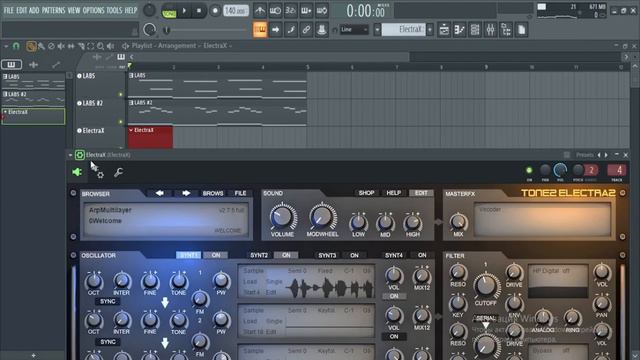This screenshot has width=640, height=360.
Task: Open the ElectraX pattern selector
Action: tap(403, 29)
